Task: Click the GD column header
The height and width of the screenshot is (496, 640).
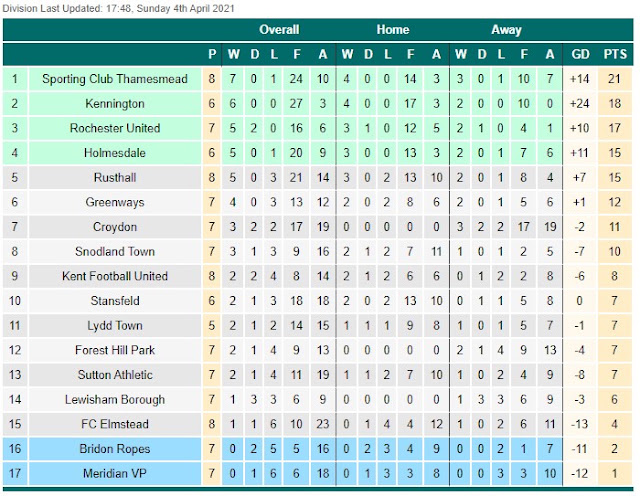Action: pos(580,54)
